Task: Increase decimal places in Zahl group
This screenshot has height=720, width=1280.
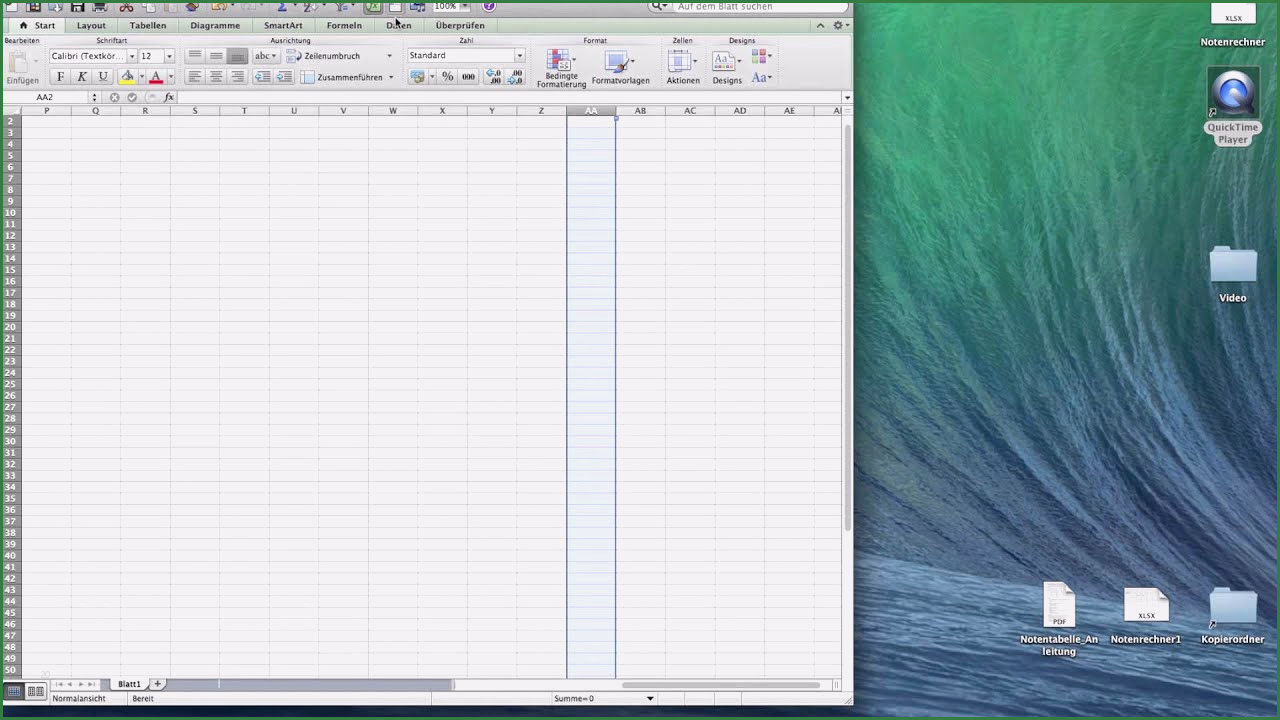Action: 493,77
